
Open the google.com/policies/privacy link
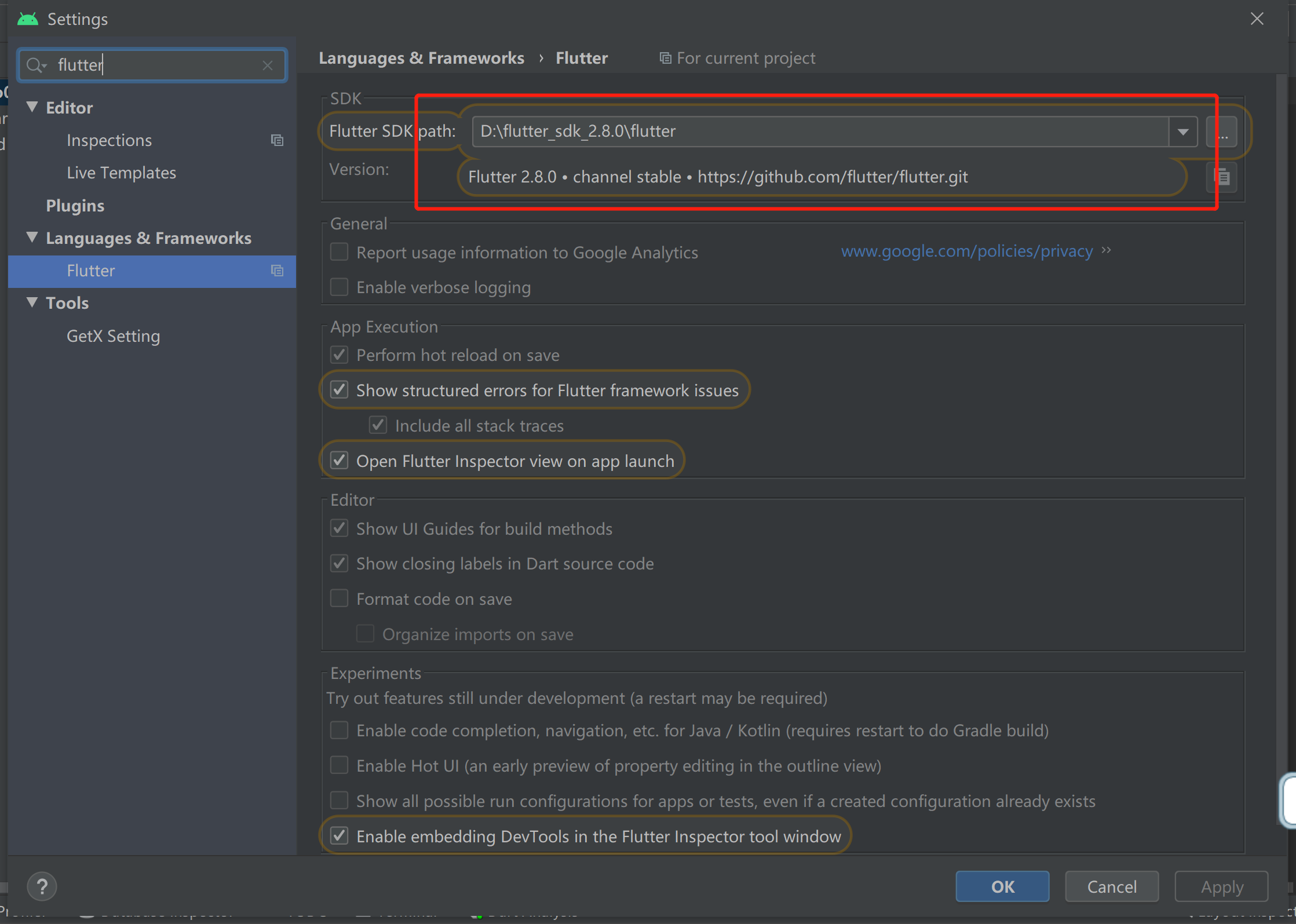click(x=966, y=251)
